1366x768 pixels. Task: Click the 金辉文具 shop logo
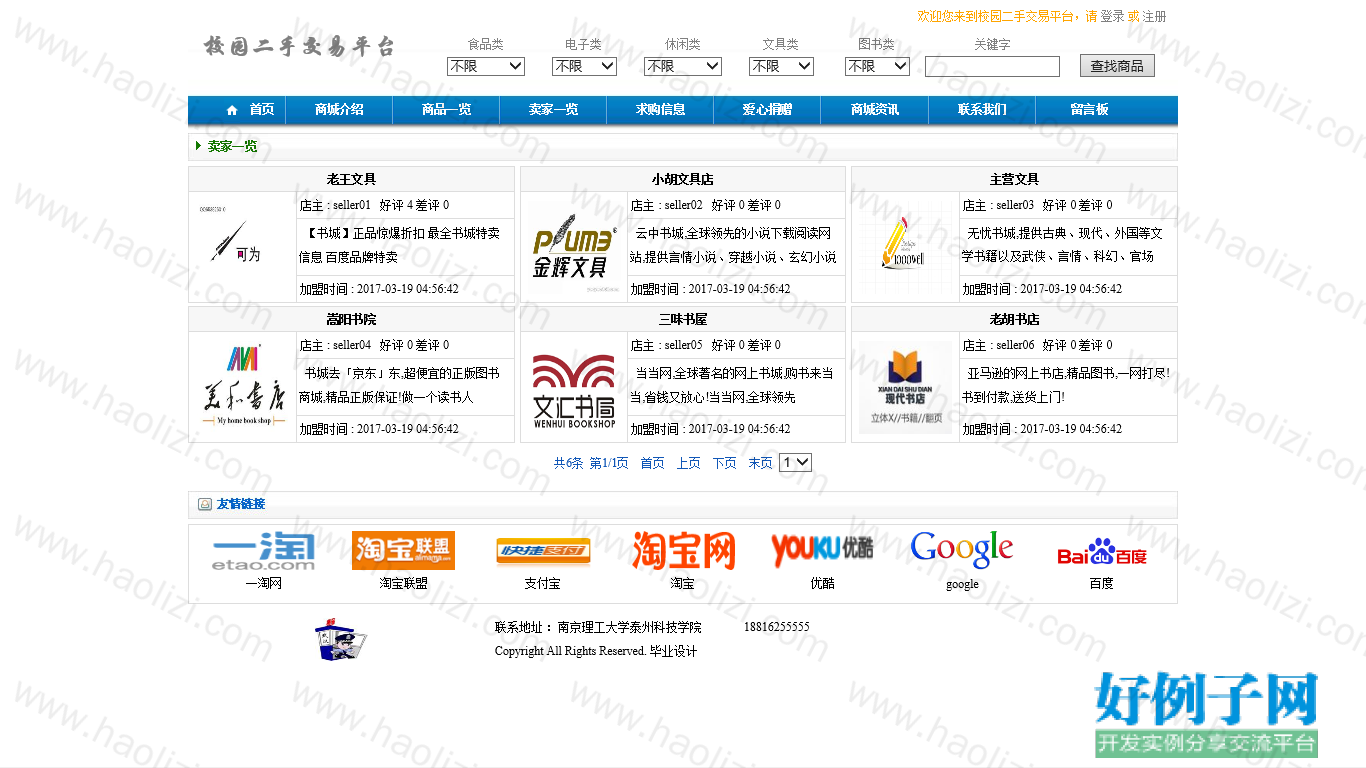574,247
